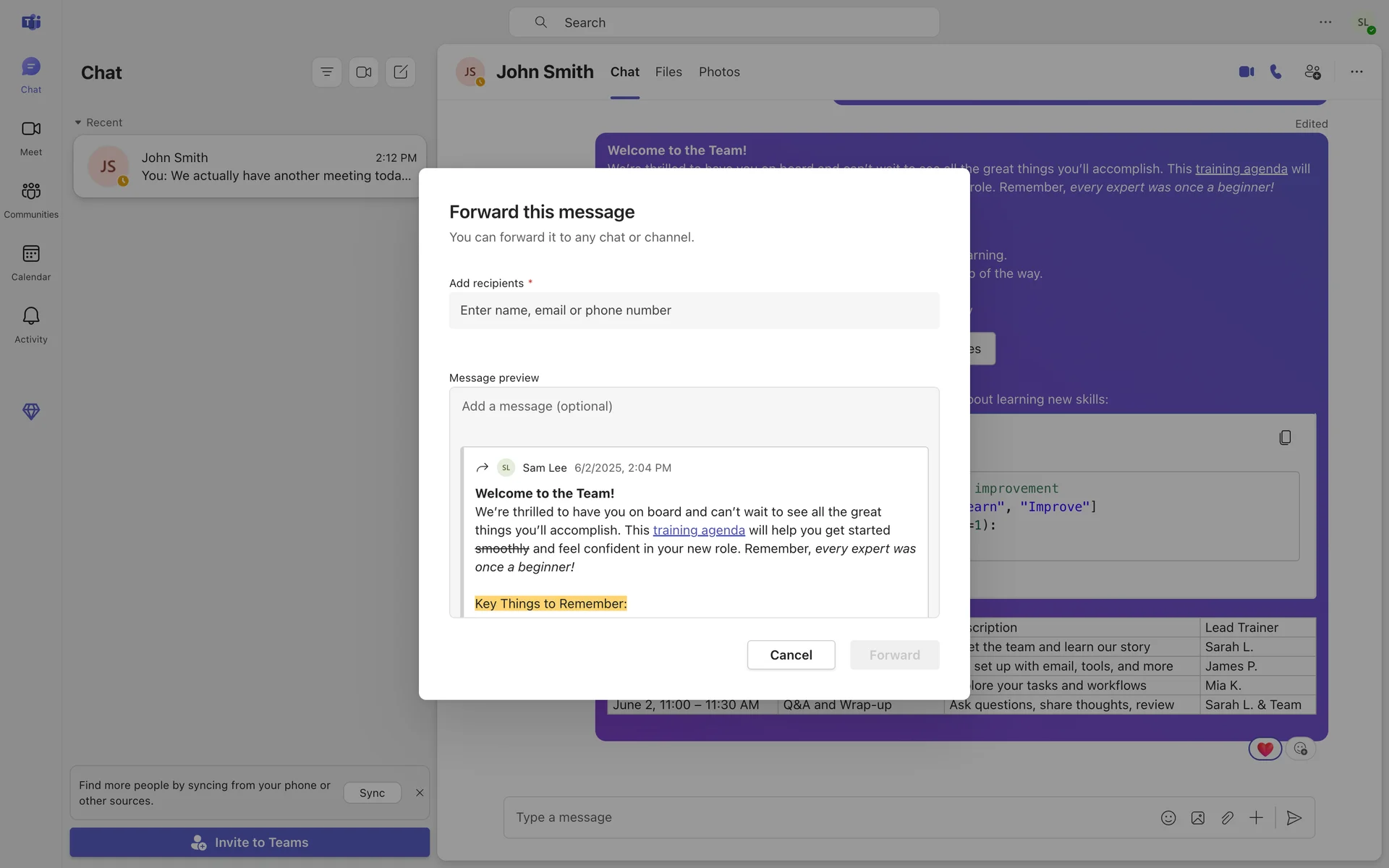Start an audio call with John Smith

click(1276, 72)
